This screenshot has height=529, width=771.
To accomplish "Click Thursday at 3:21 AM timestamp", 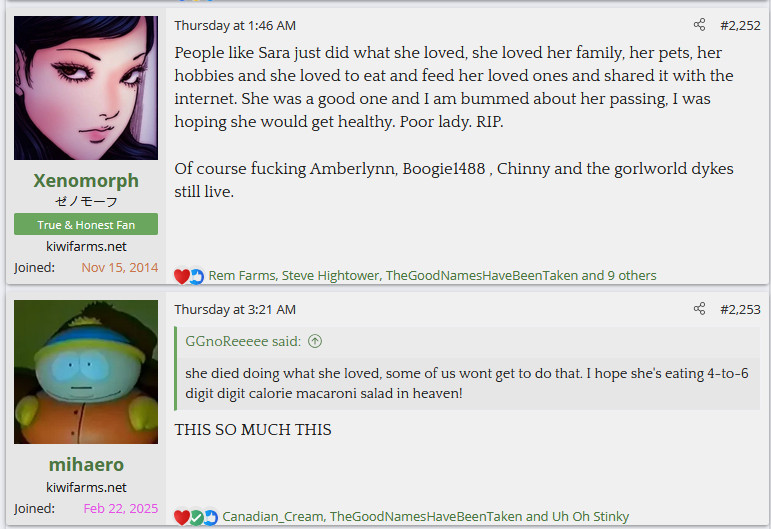I will (235, 310).
